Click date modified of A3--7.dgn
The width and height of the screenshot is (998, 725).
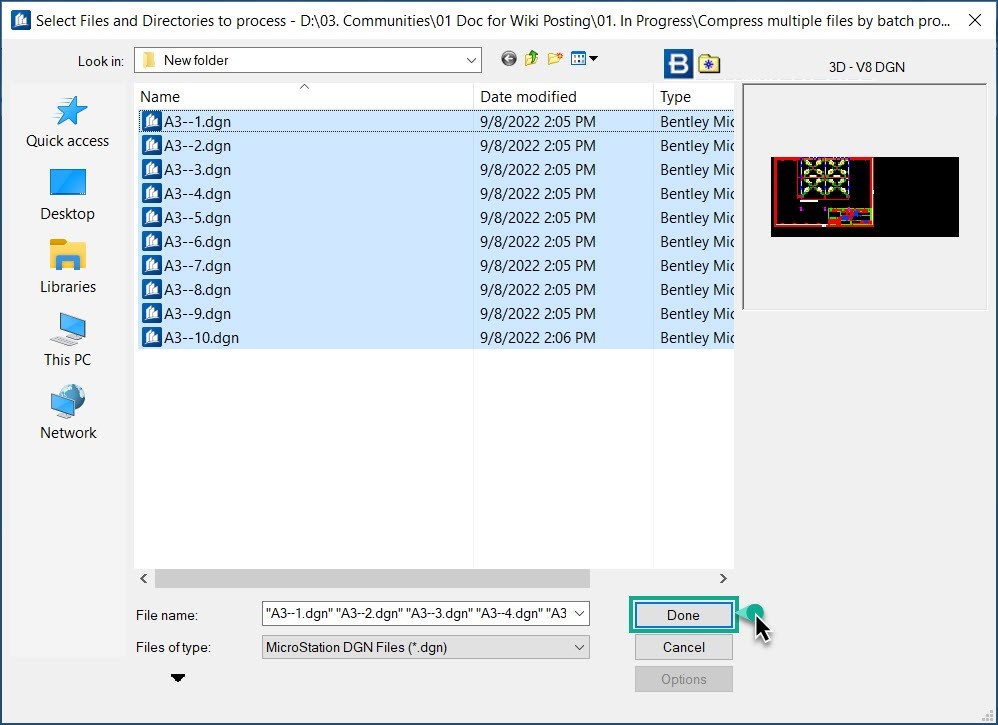[538, 265]
